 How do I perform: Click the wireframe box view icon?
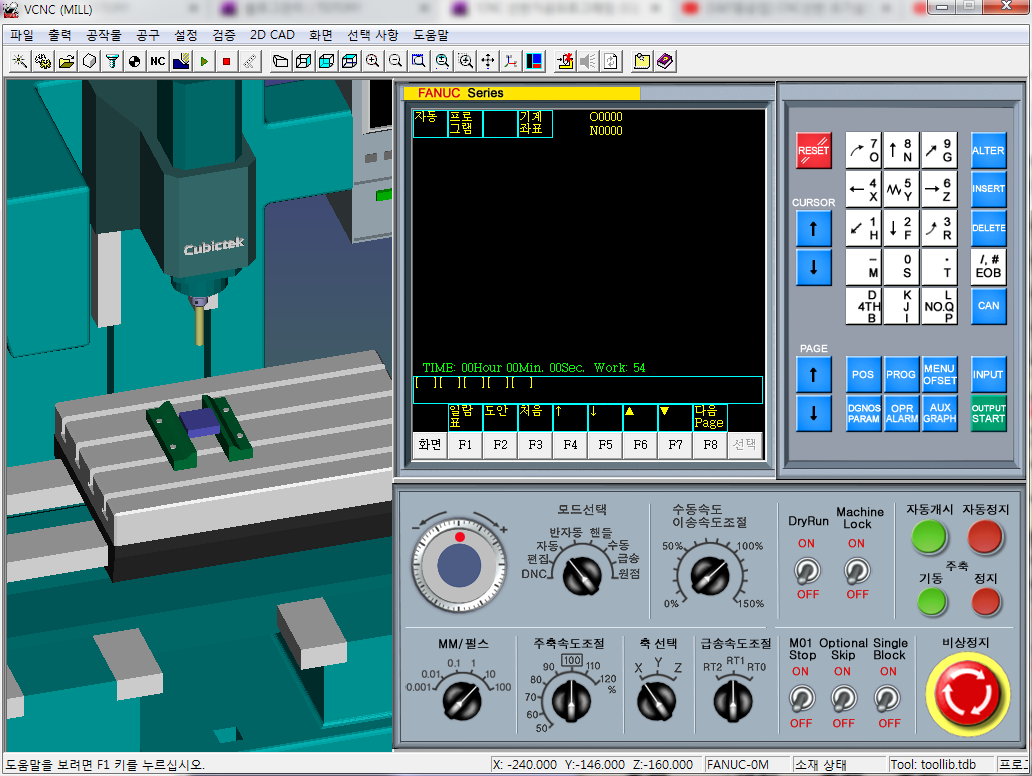pos(303,61)
